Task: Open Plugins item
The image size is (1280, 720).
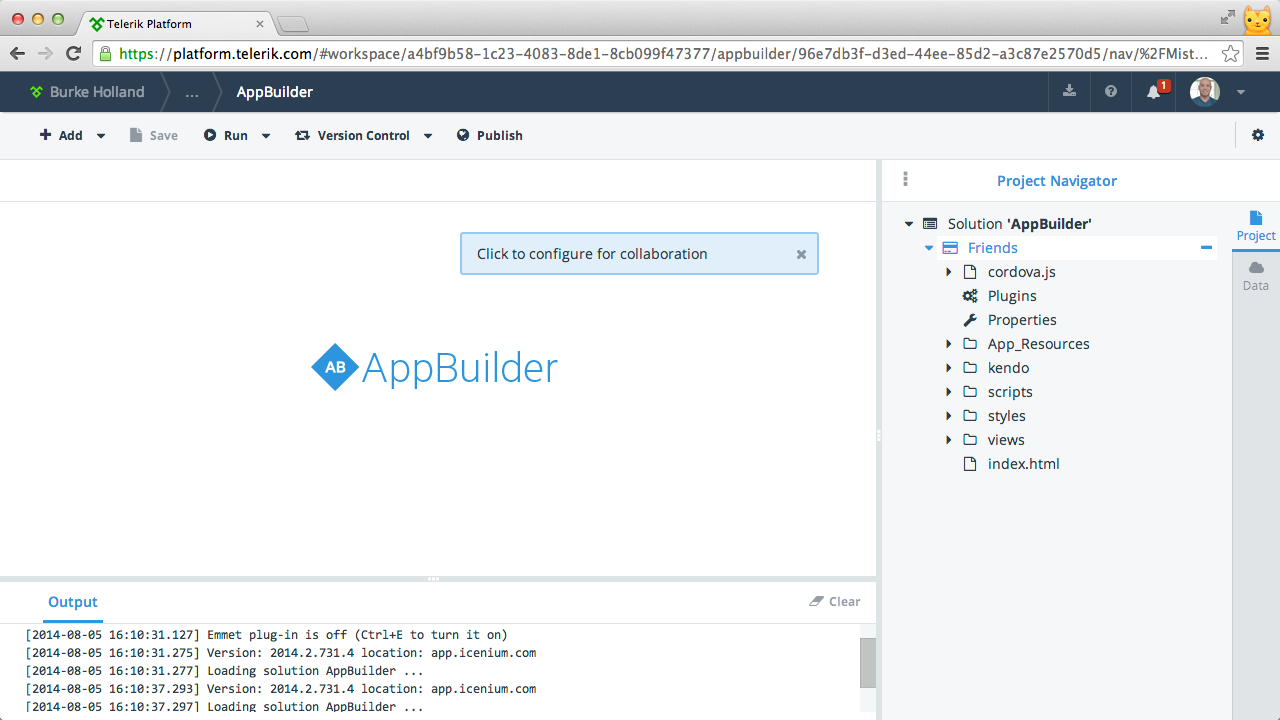Action: [x=1012, y=296]
